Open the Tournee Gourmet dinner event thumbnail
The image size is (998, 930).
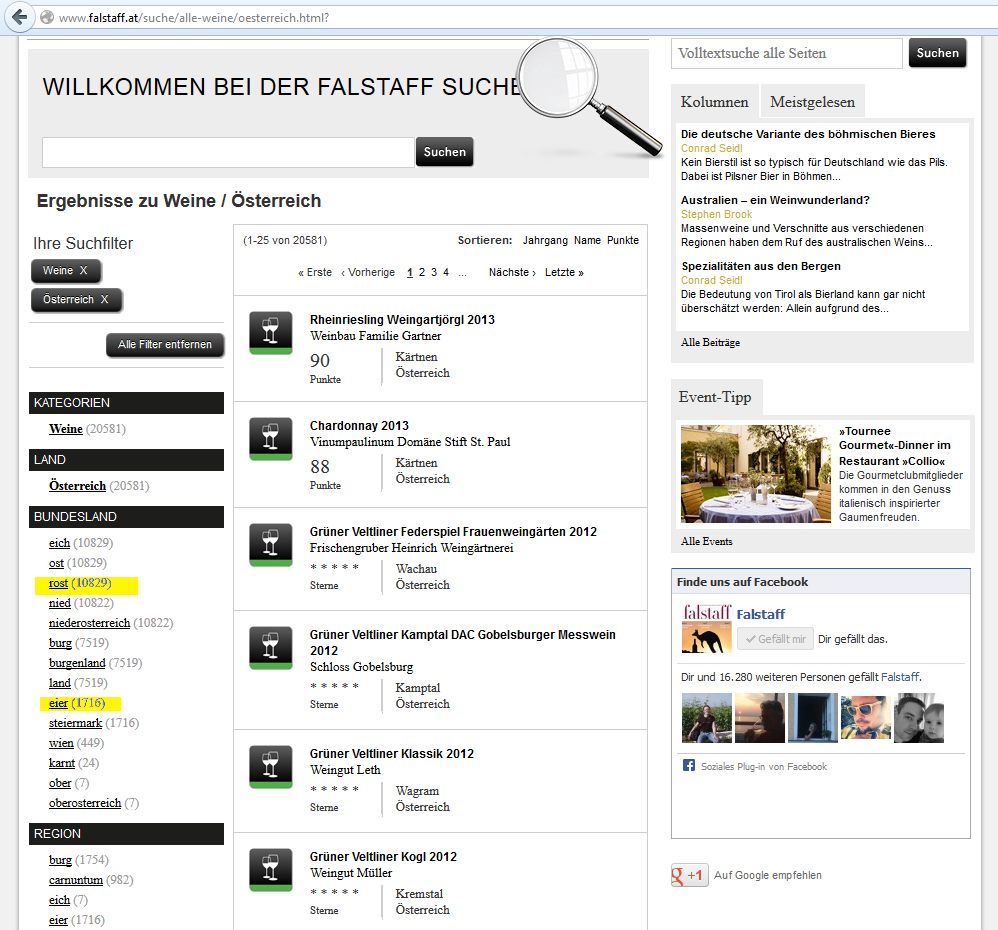click(756, 474)
